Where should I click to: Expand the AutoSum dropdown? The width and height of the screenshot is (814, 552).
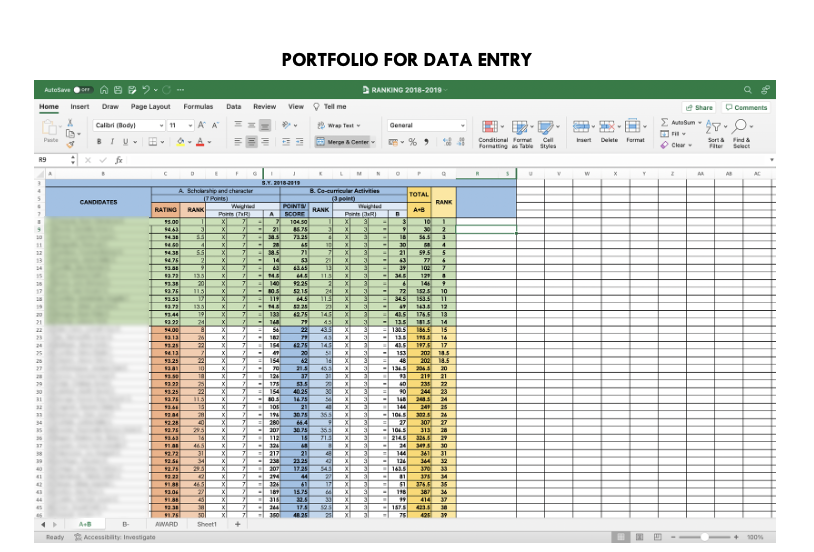700,123
